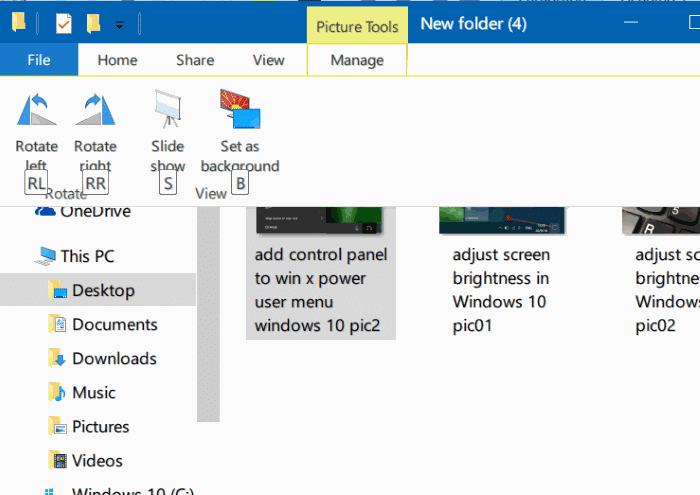Click the Set as background icon

(x=240, y=109)
